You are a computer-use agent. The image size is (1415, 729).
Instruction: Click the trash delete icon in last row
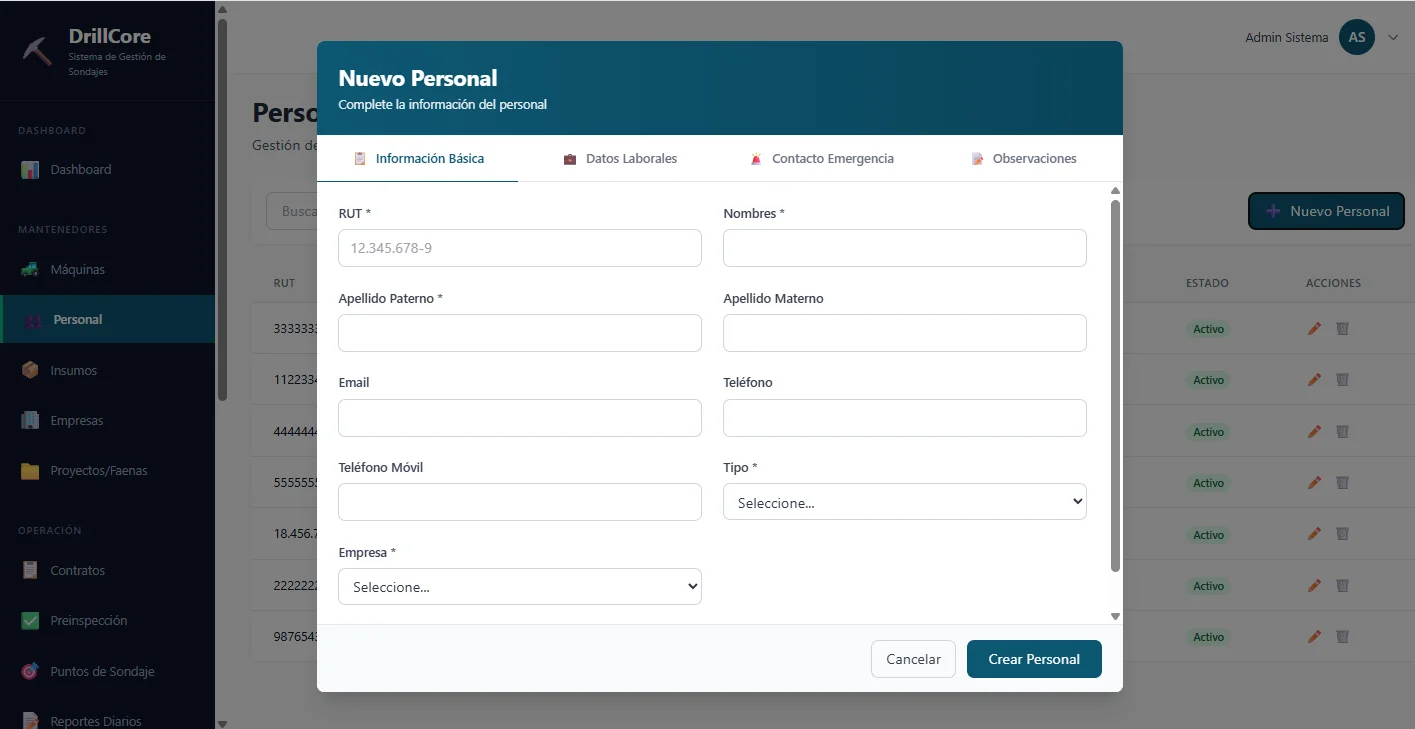pyautogui.click(x=1342, y=637)
